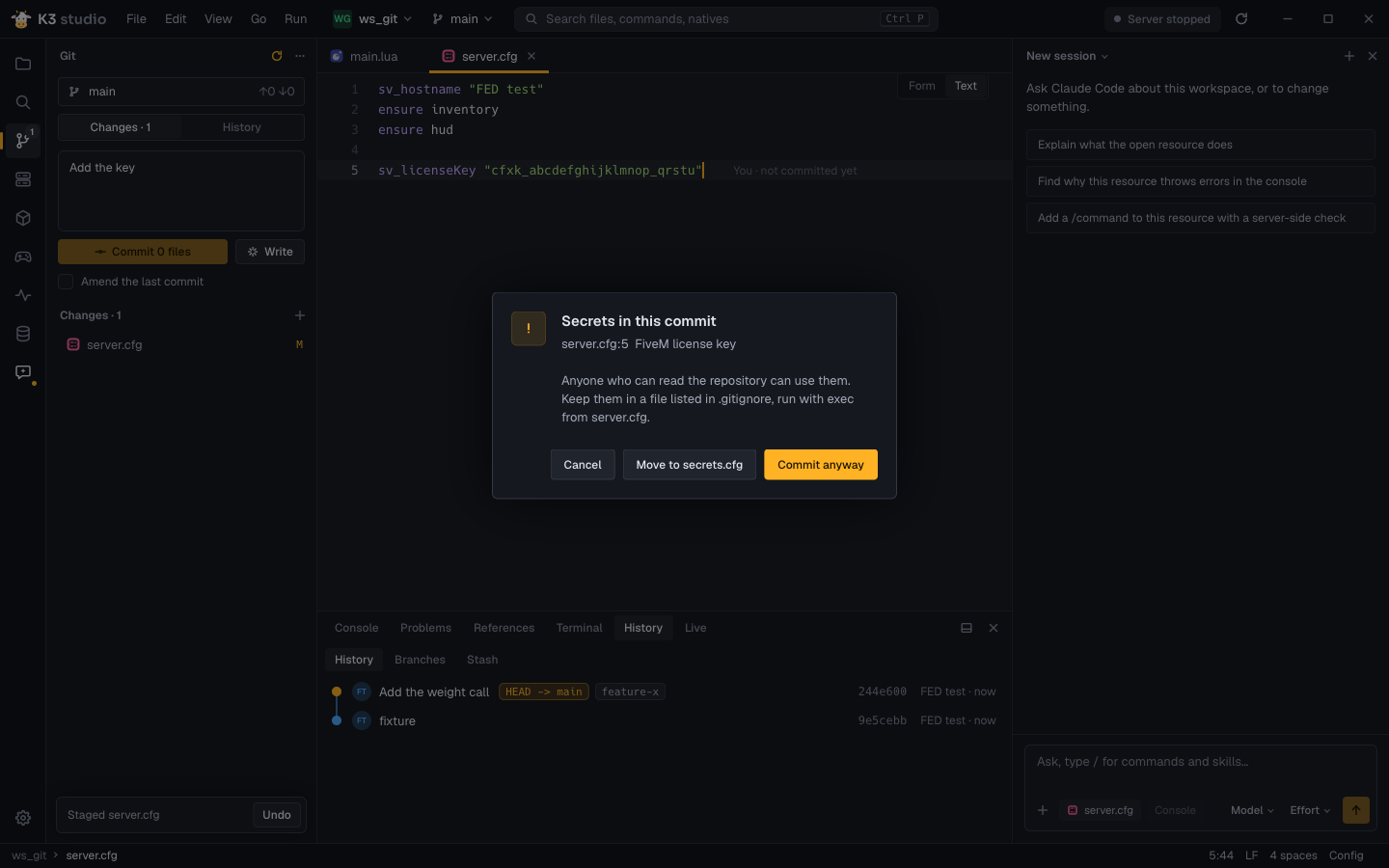The width and height of the screenshot is (1389, 868).
Task: Switch editor to Form view
Action: [x=922, y=86]
